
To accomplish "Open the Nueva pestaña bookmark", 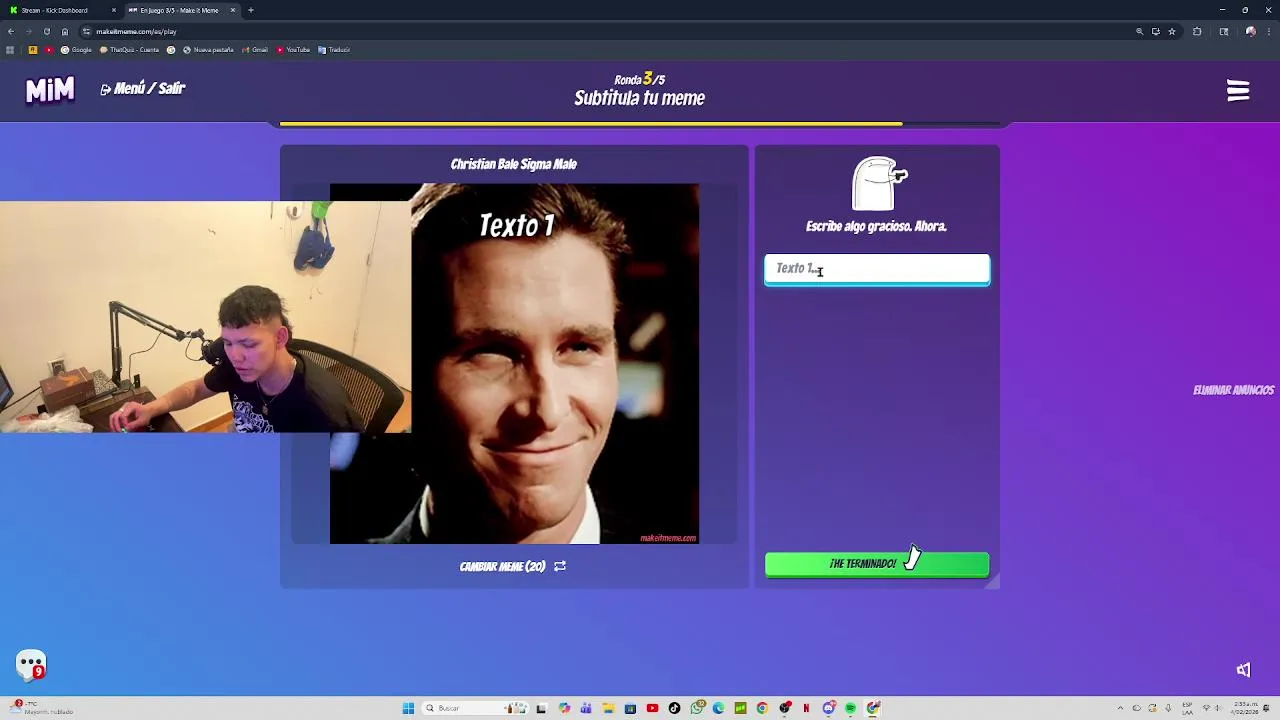I will click(x=208, y=50).
